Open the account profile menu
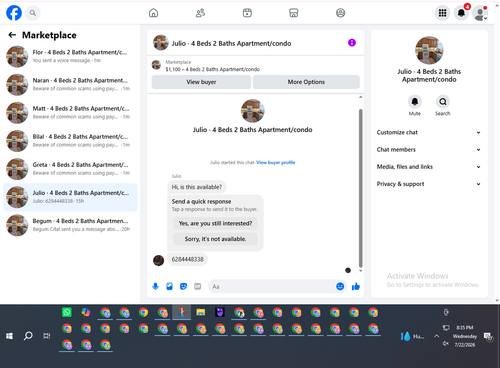The width and height of the screenshot is (500, 368). 480,13
